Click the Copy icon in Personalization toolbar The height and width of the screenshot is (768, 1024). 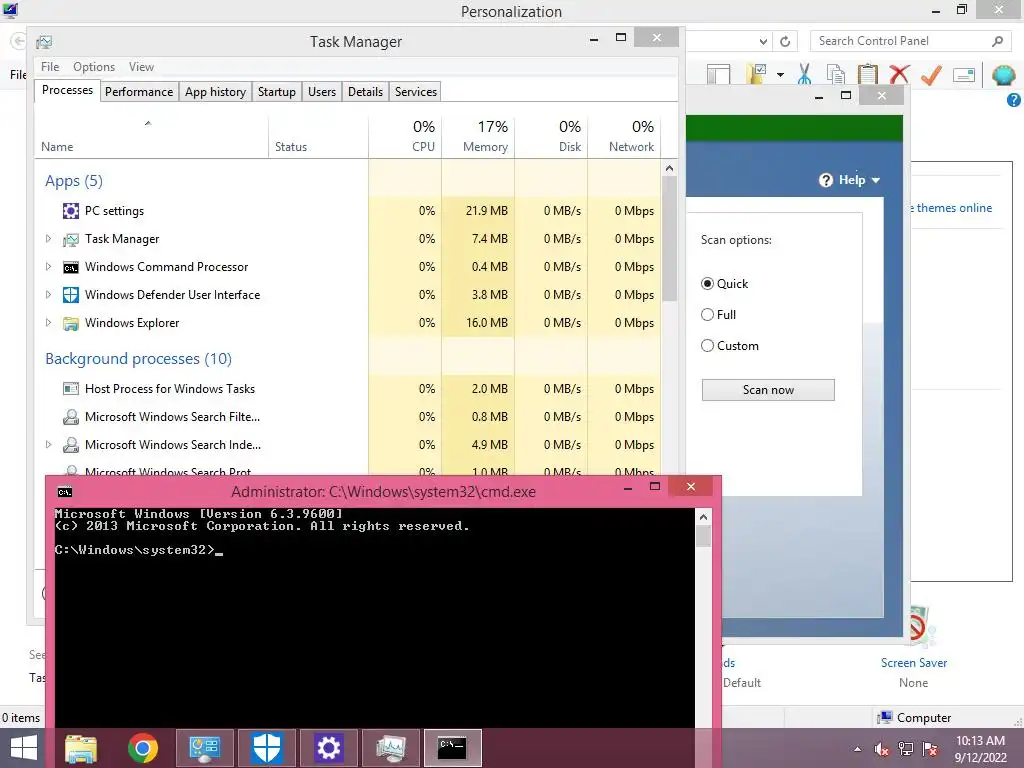(x=835, y=74)
